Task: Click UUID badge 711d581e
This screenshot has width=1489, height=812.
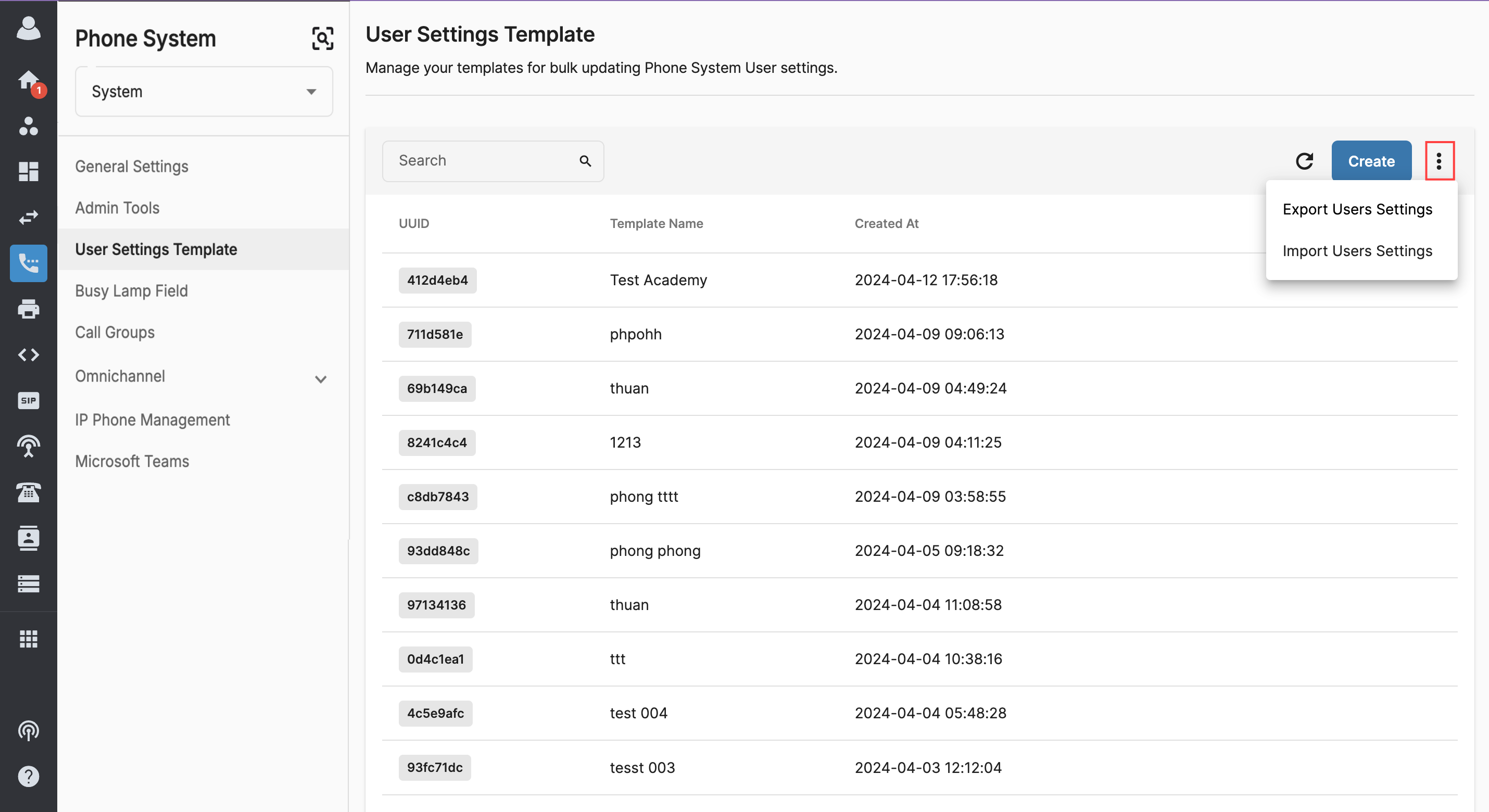Action: pyautogui.click(x=435, y=334)
